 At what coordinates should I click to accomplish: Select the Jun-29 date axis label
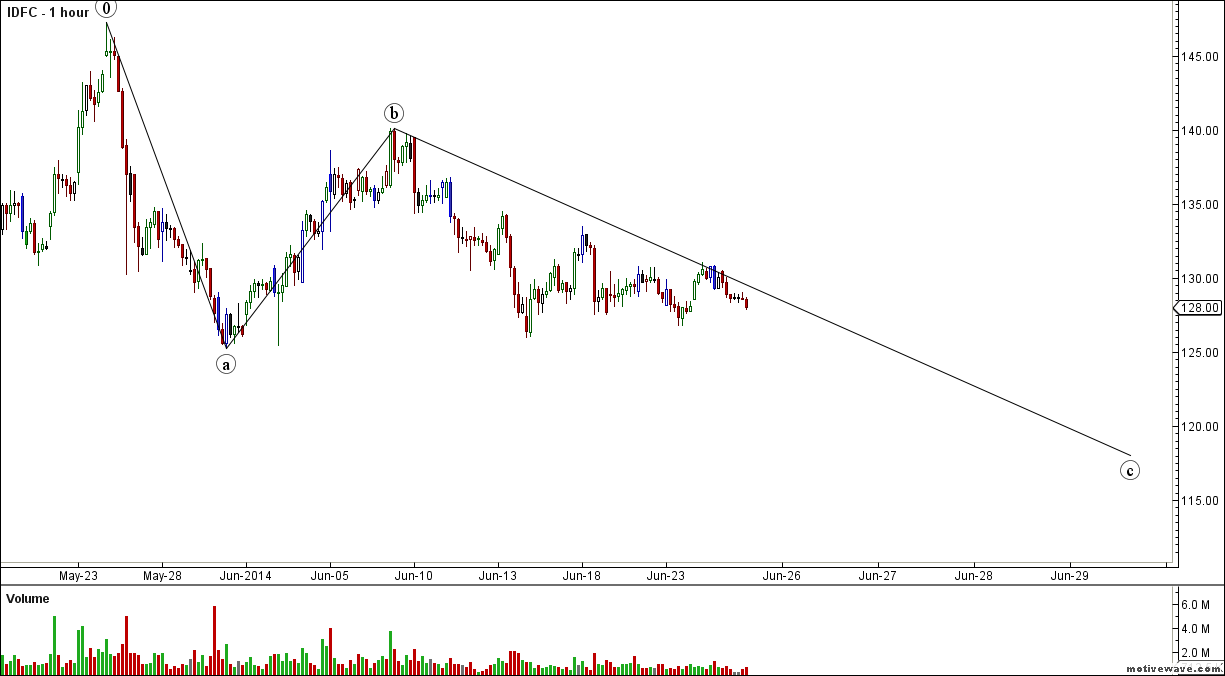pyautogui.click(x=1069, y=576)
